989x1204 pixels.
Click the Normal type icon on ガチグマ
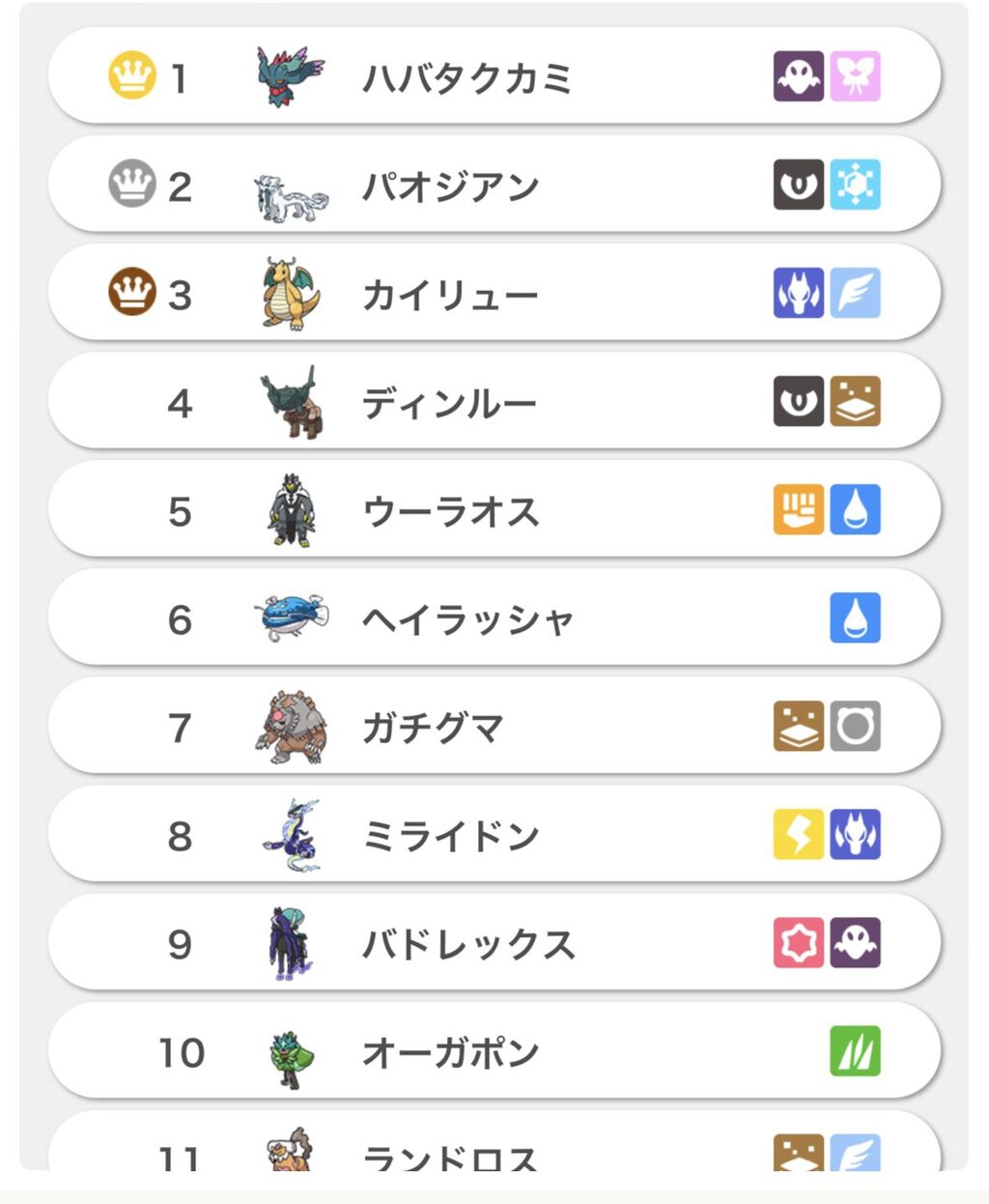855,726
